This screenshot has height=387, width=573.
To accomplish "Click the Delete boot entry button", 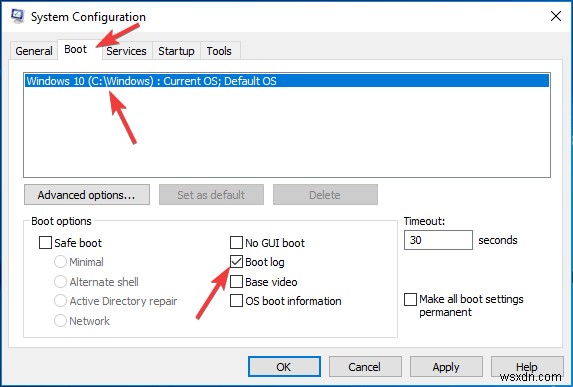I will point(325,195).
